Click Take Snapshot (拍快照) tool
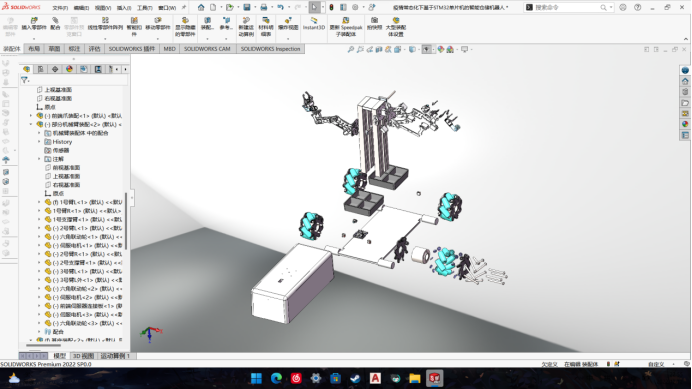692x389 pixels. tap(374, 24)
